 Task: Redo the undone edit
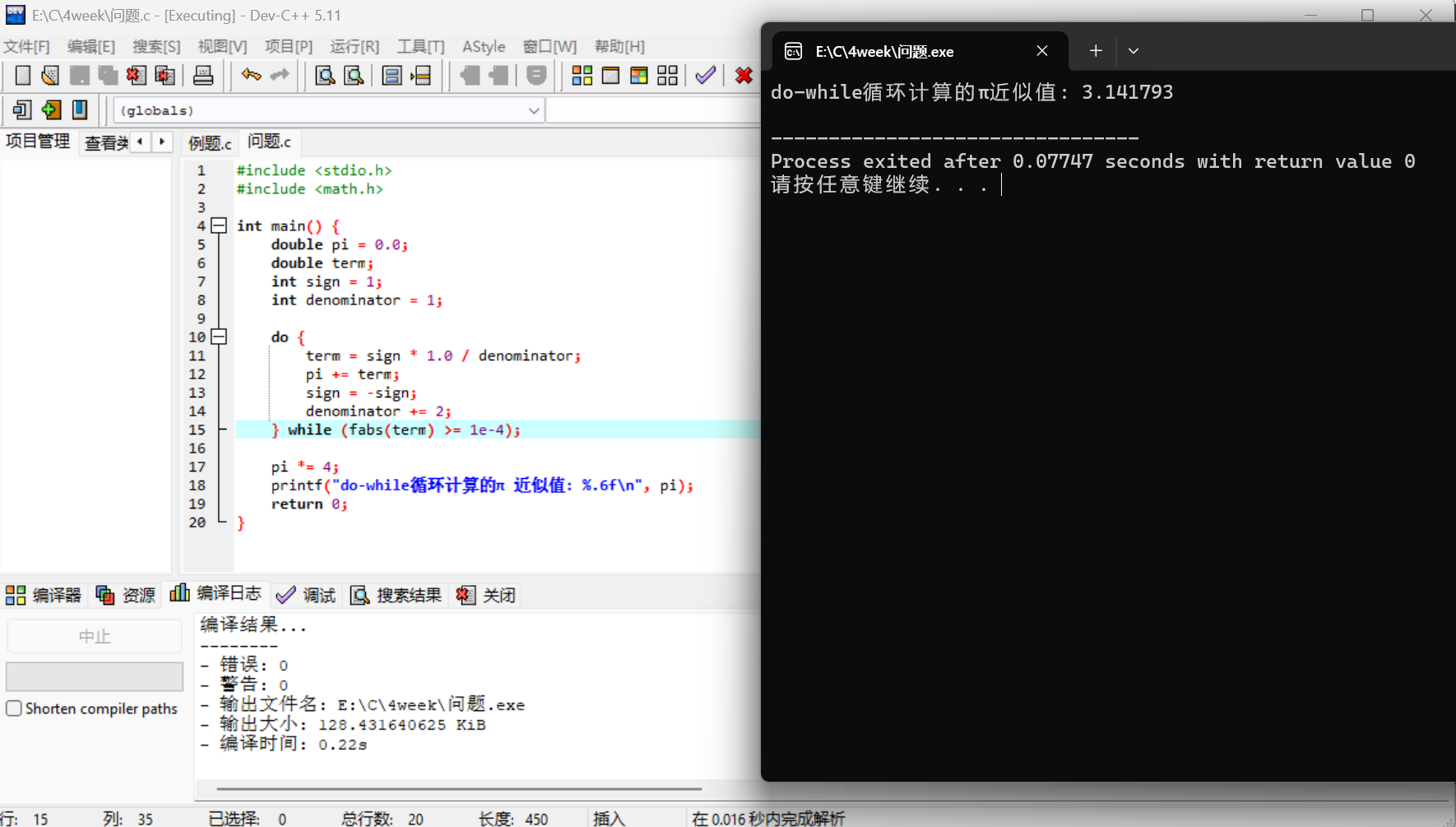280,76
